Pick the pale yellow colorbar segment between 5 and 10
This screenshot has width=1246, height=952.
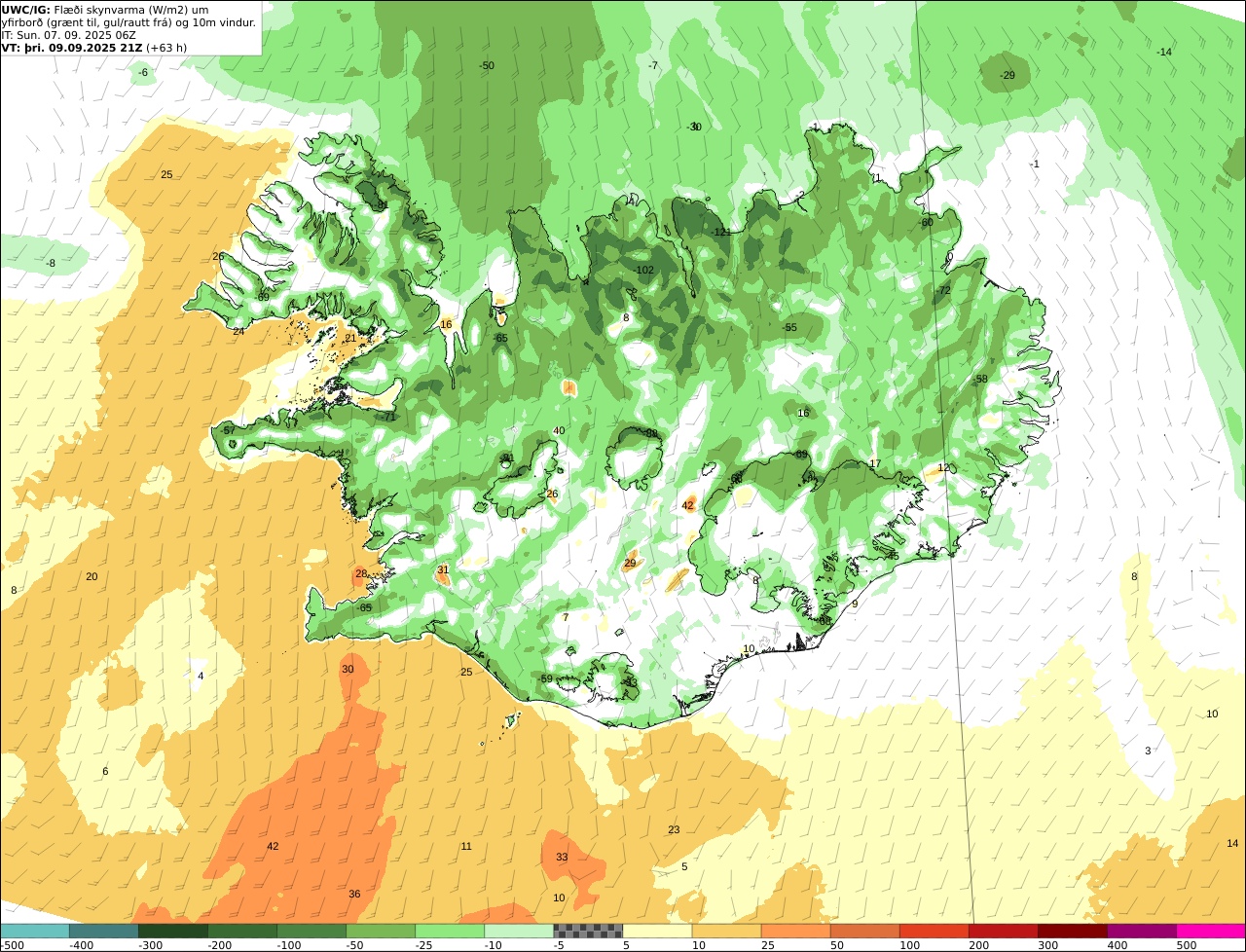[657, 932]
